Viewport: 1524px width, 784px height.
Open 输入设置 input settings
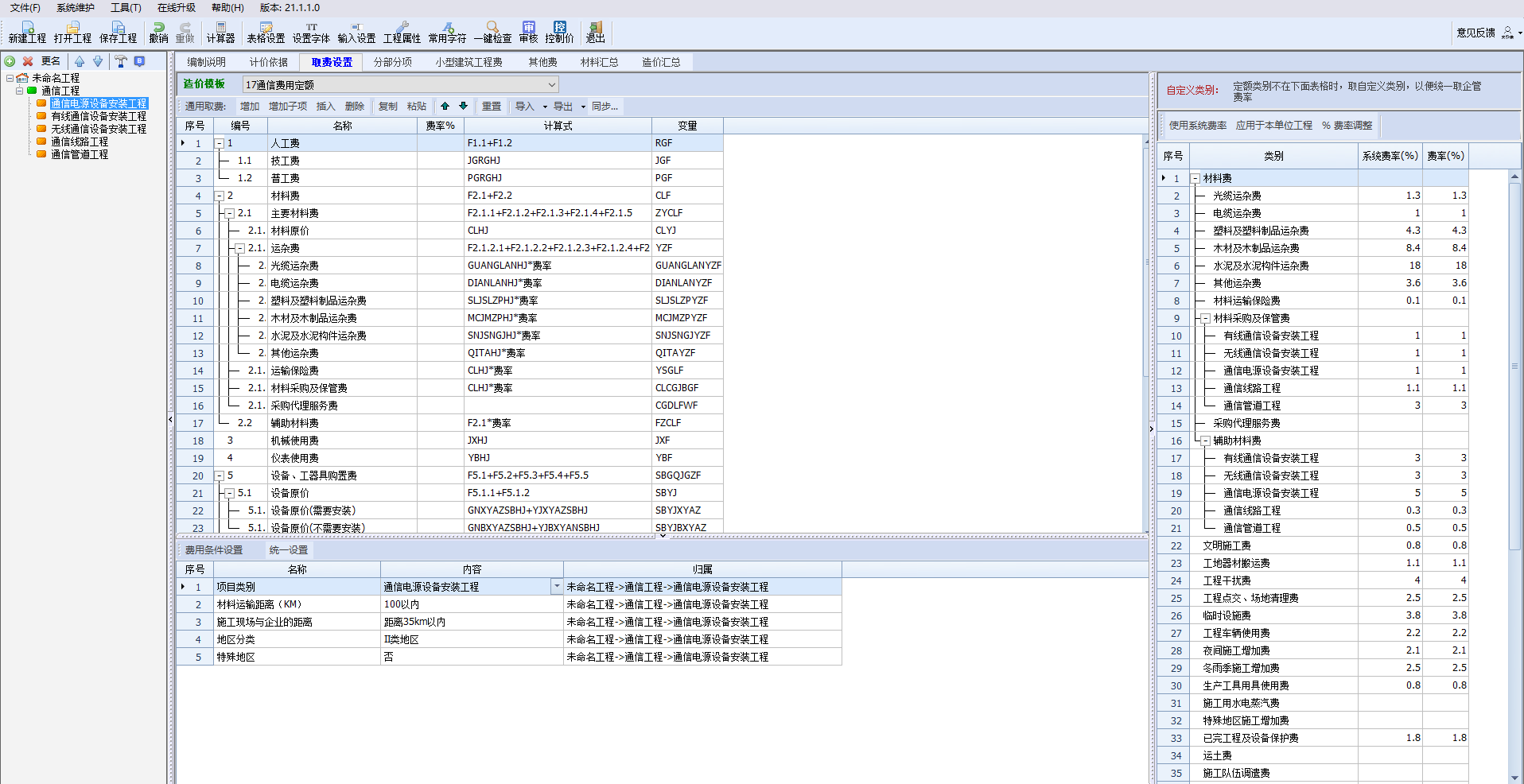click(x=356, y=33)
